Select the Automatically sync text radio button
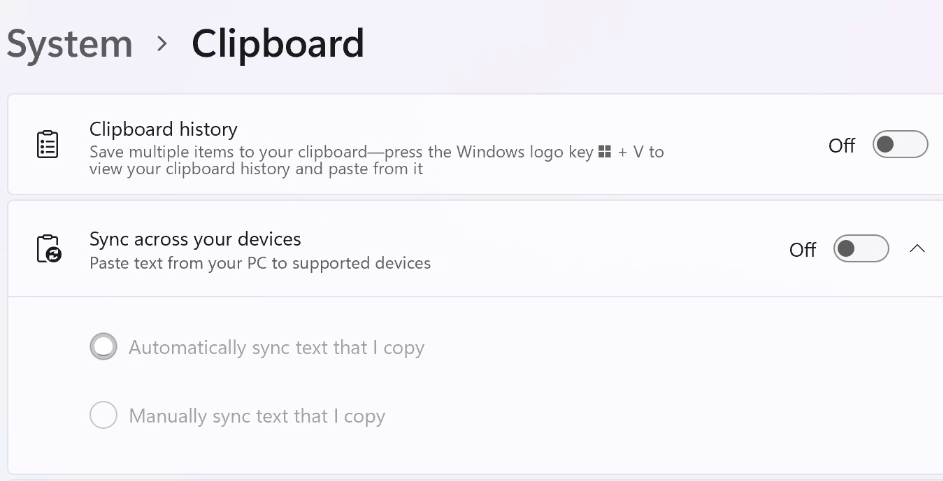Viewport: 943px width, 481px height. [x=103, y=347]
